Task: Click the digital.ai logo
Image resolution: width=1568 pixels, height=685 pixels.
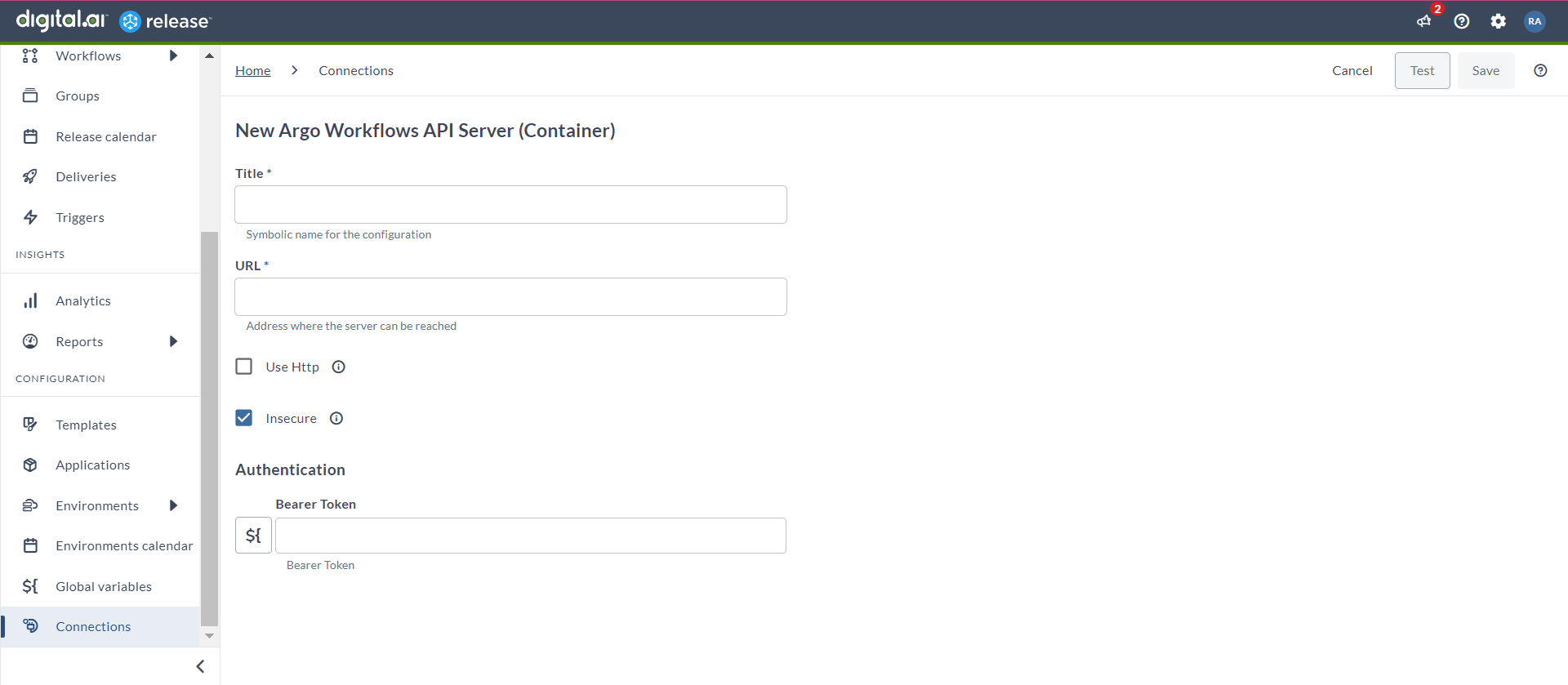Action: tap(61, 20)
